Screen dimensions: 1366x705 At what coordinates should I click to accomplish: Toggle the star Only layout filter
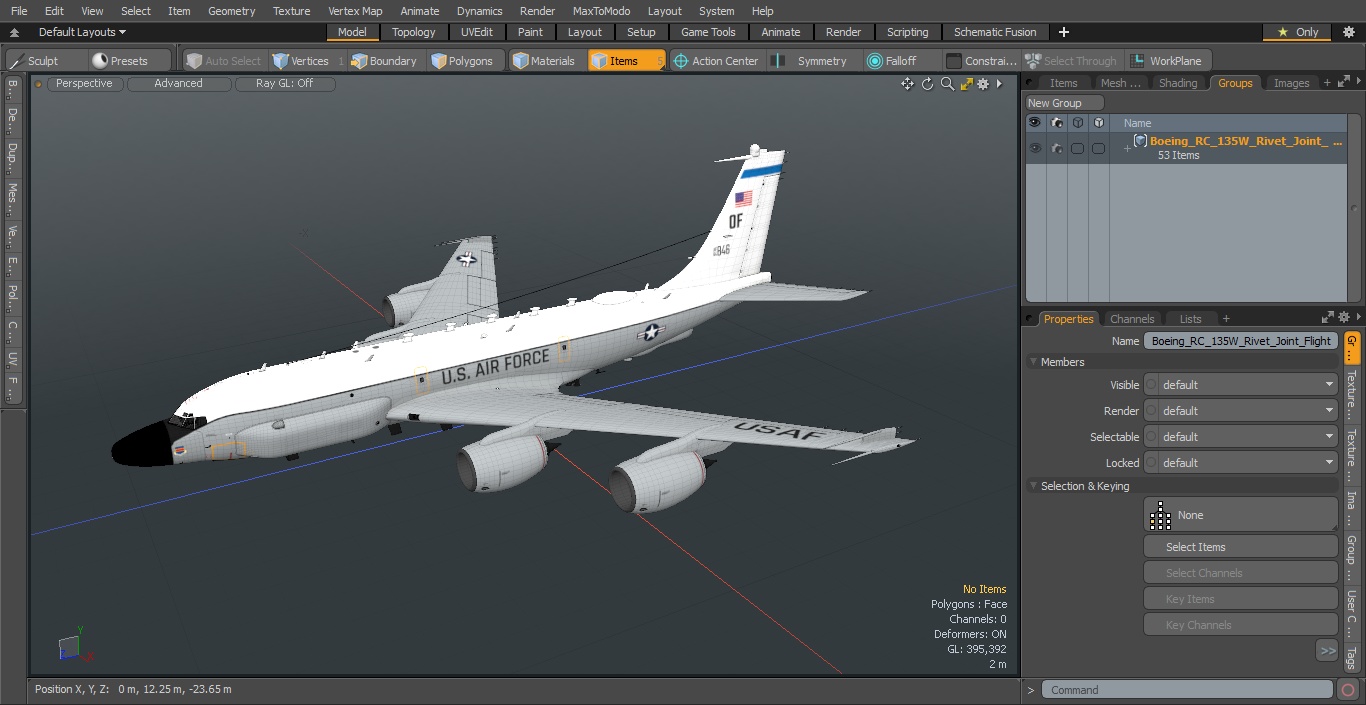coord(1297,32)
